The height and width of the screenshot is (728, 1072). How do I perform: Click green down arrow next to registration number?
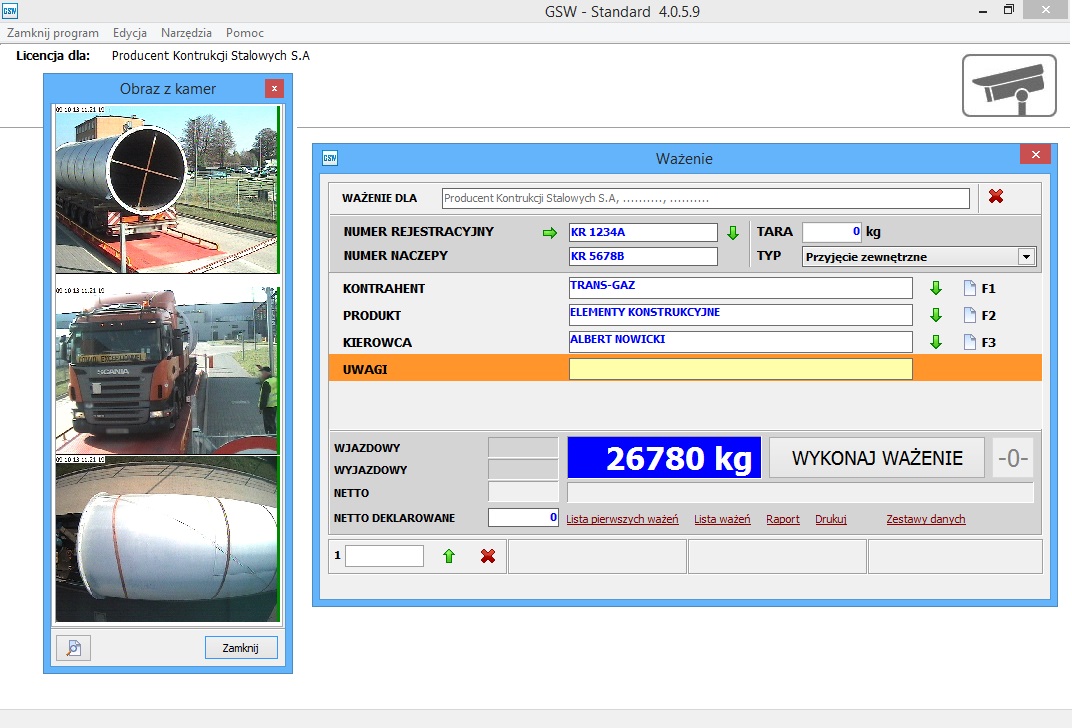[733, 233]
